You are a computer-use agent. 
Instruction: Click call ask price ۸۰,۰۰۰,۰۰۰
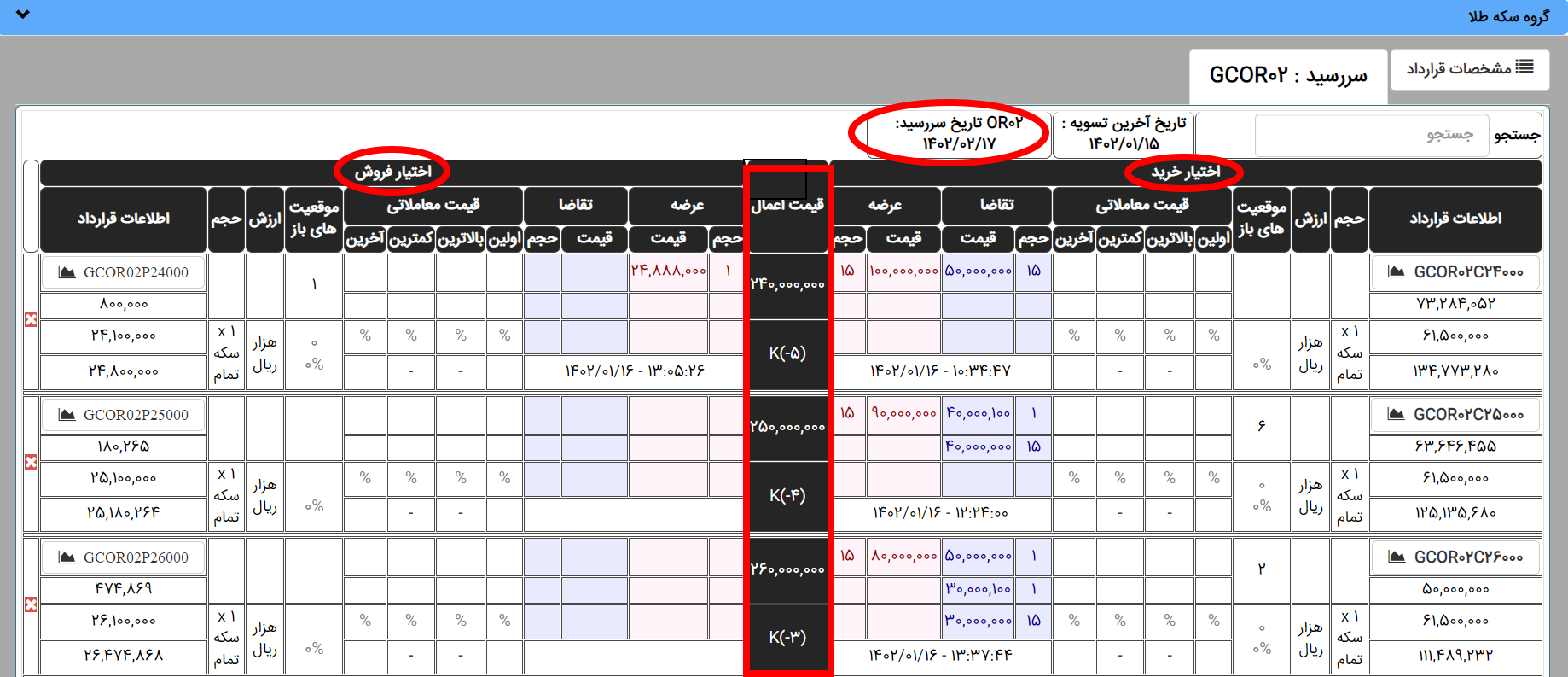(904, 556)
